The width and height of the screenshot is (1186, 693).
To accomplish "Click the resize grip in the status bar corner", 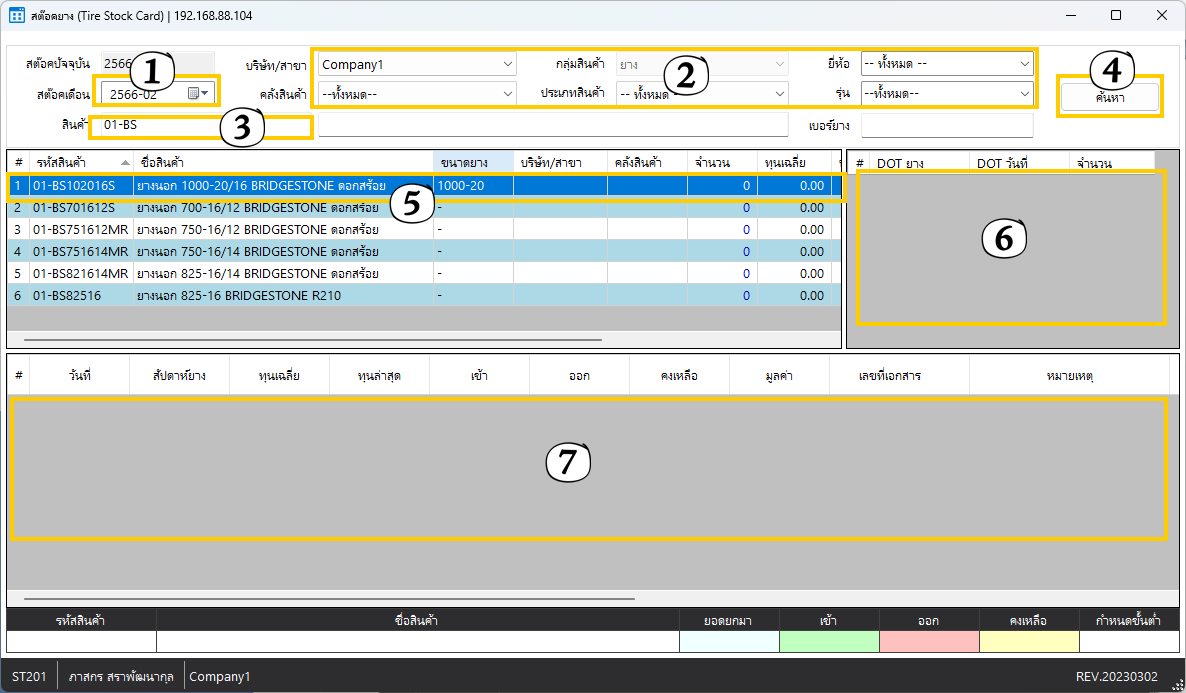I will (x=1176, y=684).
